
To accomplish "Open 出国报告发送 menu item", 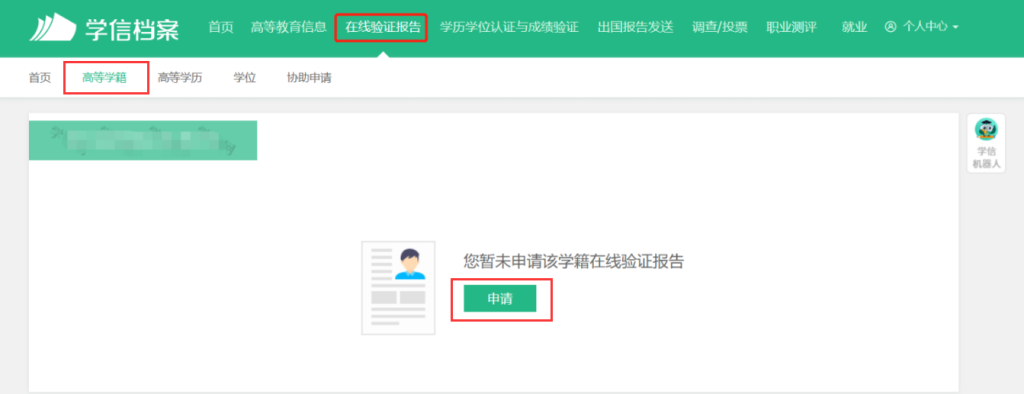I will point(635,27).
